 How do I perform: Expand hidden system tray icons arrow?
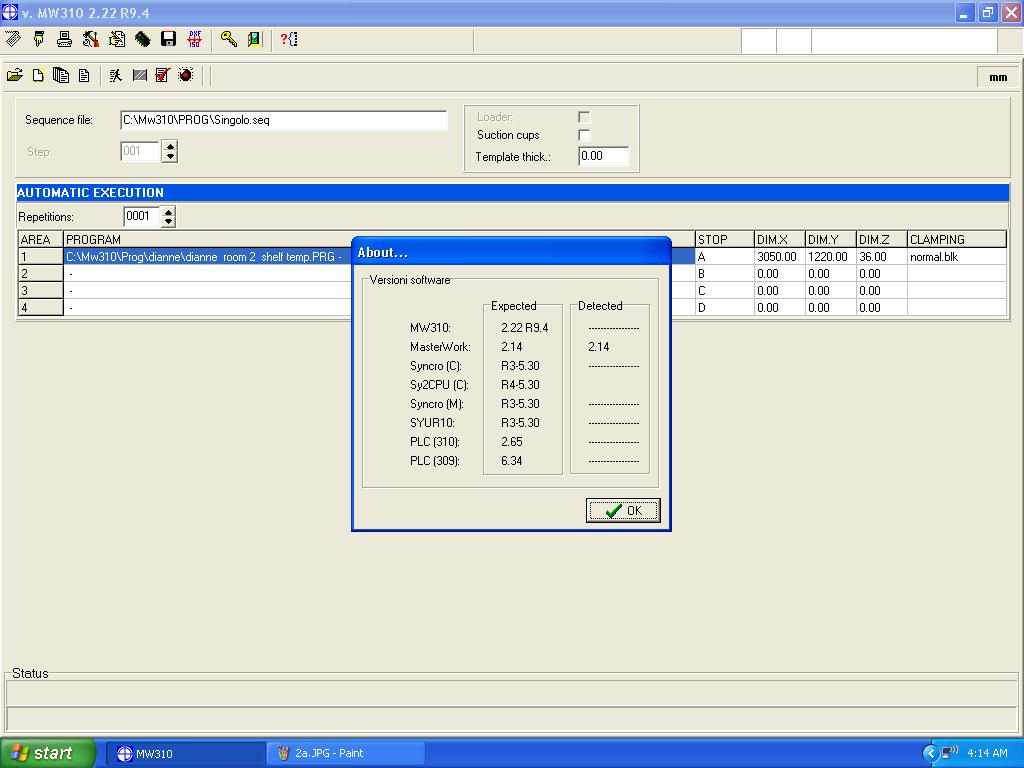(930, 754)
